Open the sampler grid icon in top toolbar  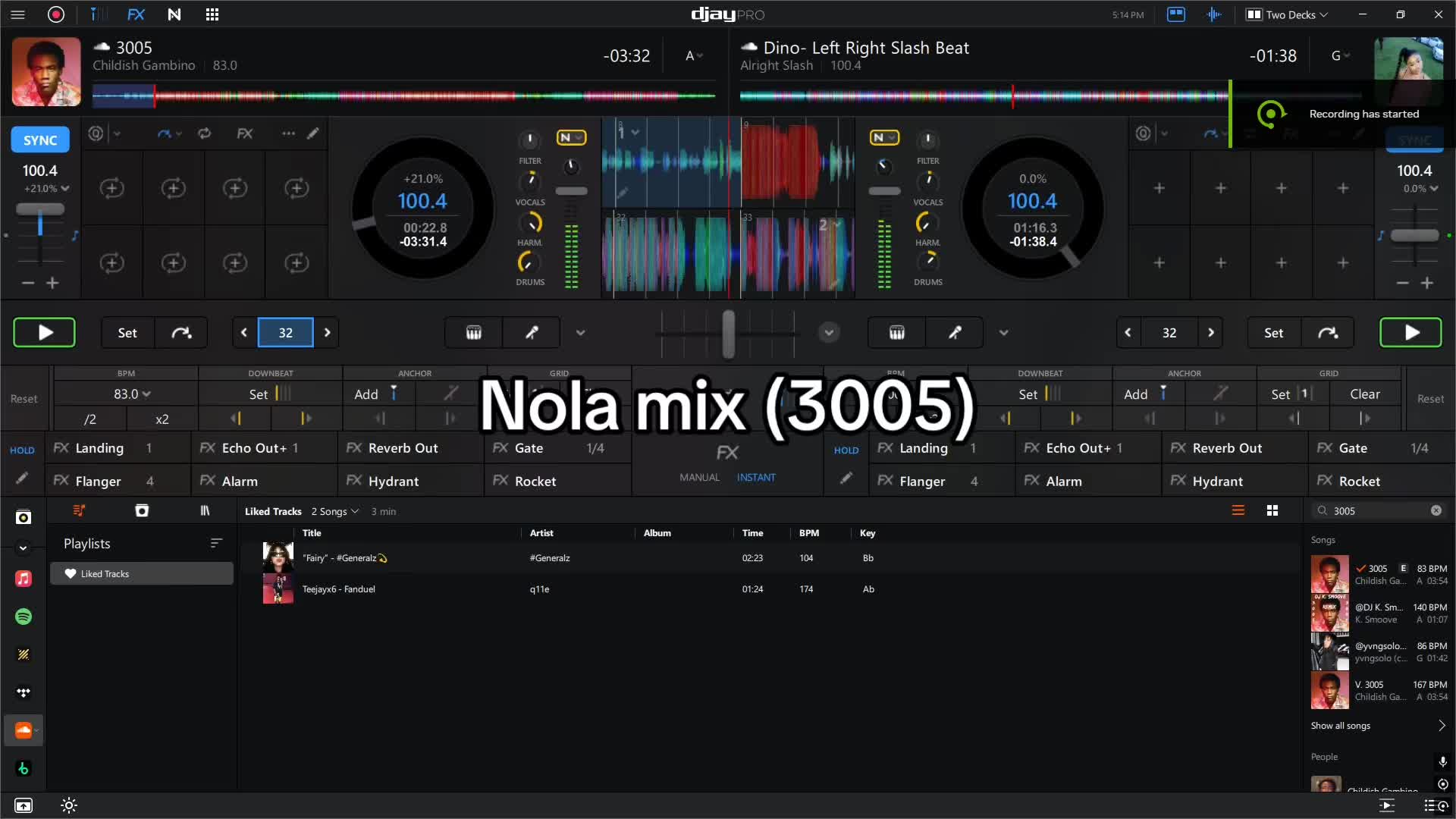212,14
